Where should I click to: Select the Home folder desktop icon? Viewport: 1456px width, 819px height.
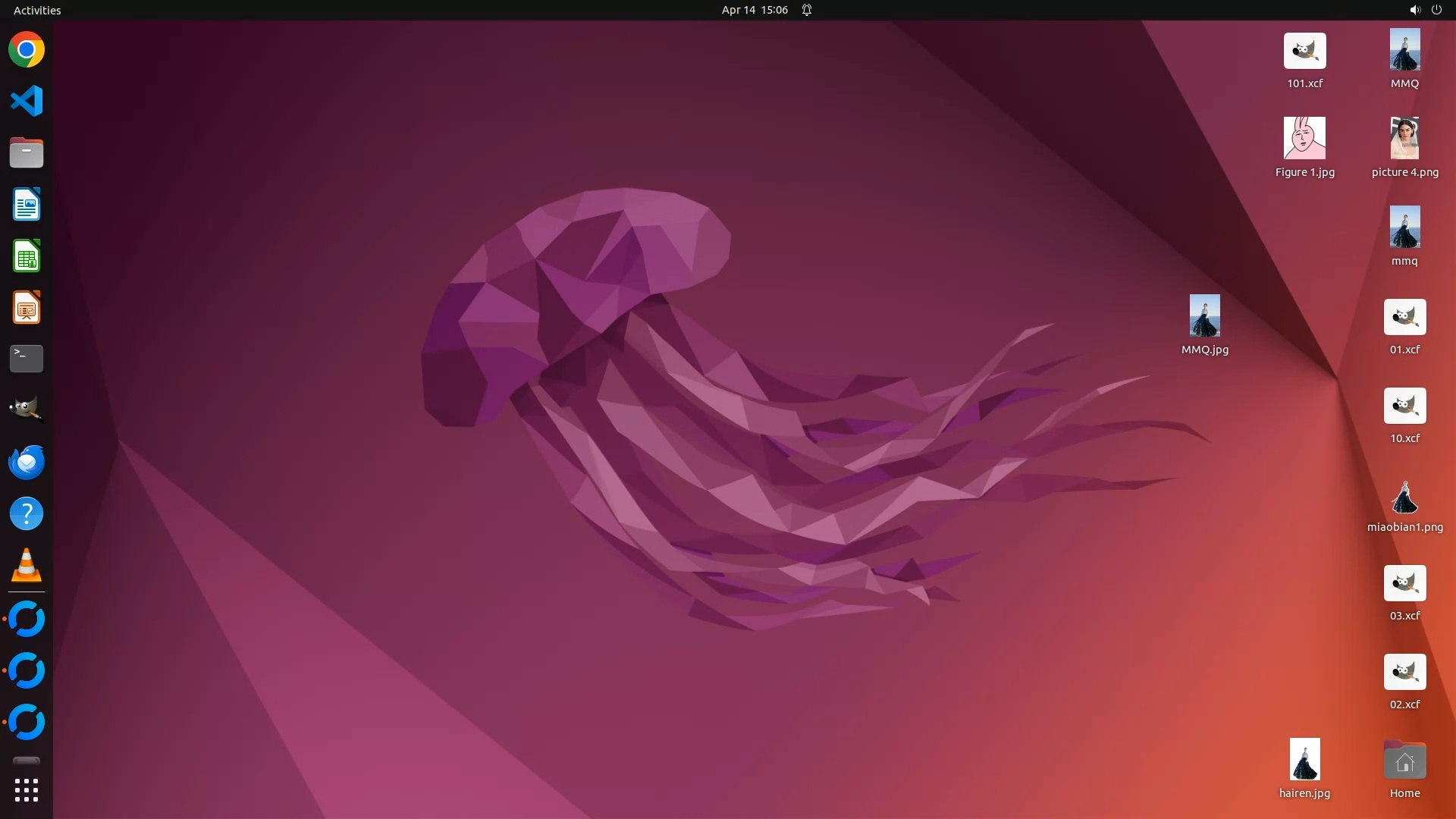click(x=1404, y=761)
